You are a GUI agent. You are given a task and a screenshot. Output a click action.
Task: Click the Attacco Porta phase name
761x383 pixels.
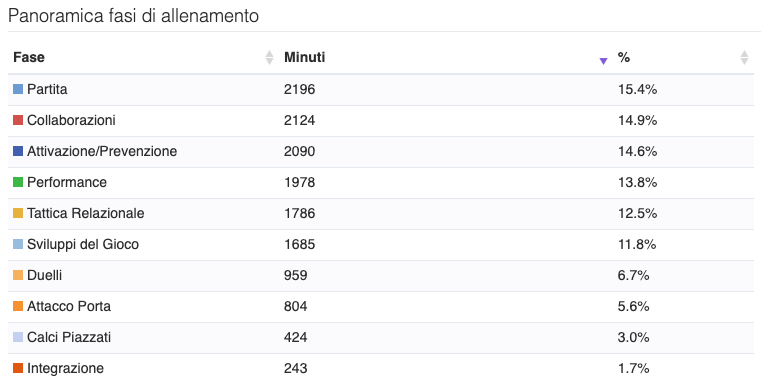(69, 306)
